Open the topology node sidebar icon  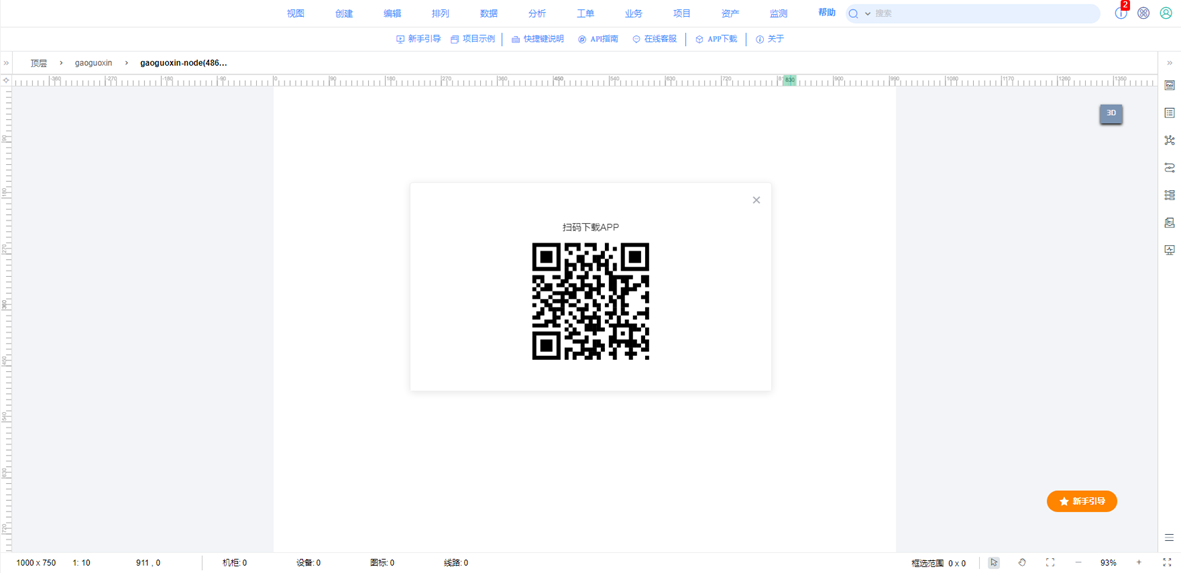pyautogui.click(x=1170, y=140)
